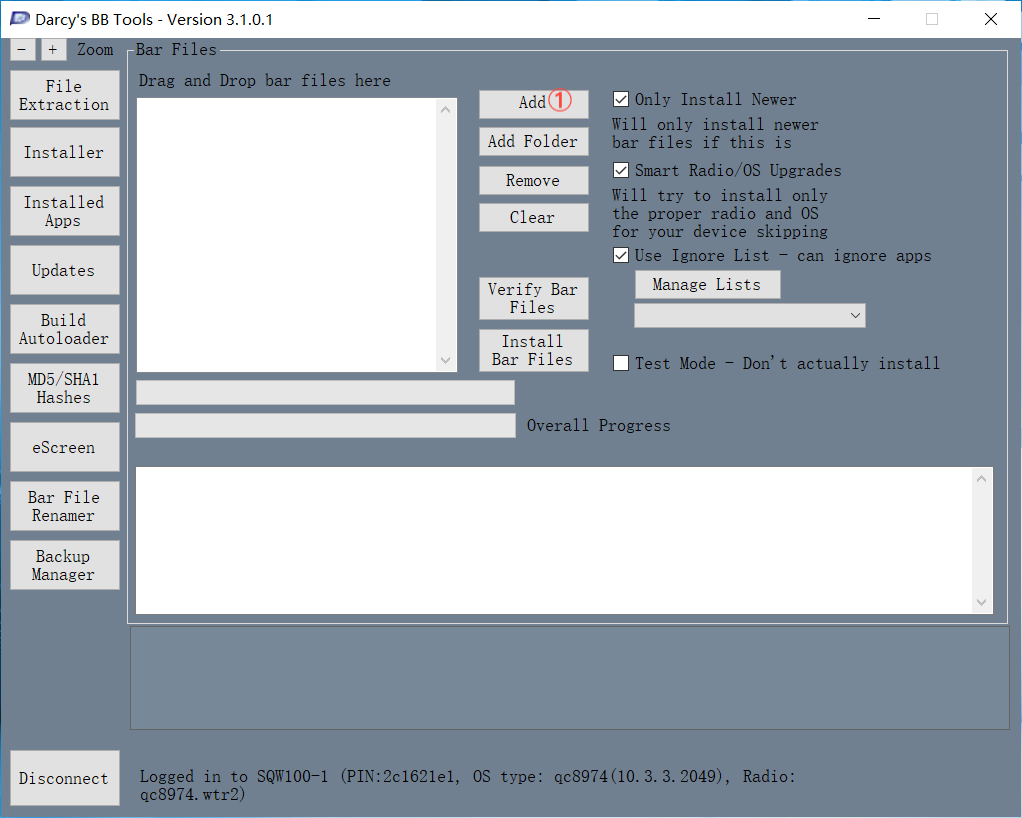The height and width of the screenshot is (818, 1022).
Task: Click the Darcy's BB Tools title bar icon
Action: click(19, 19)
